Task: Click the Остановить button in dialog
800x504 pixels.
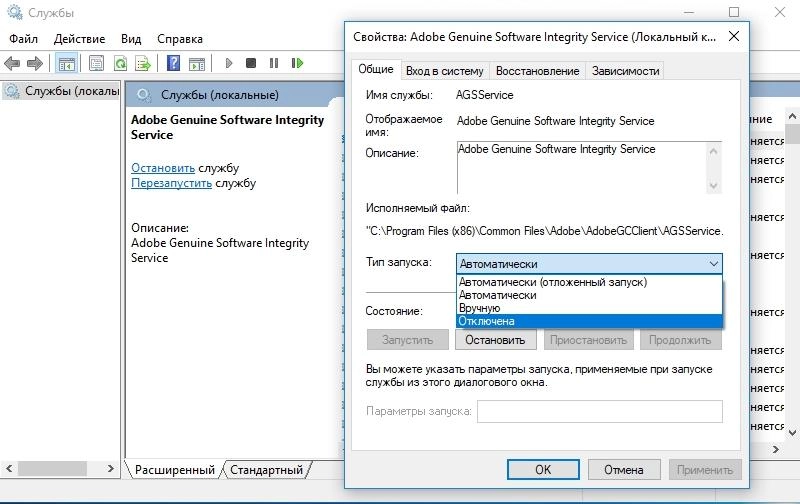Action: coord(495,340)
